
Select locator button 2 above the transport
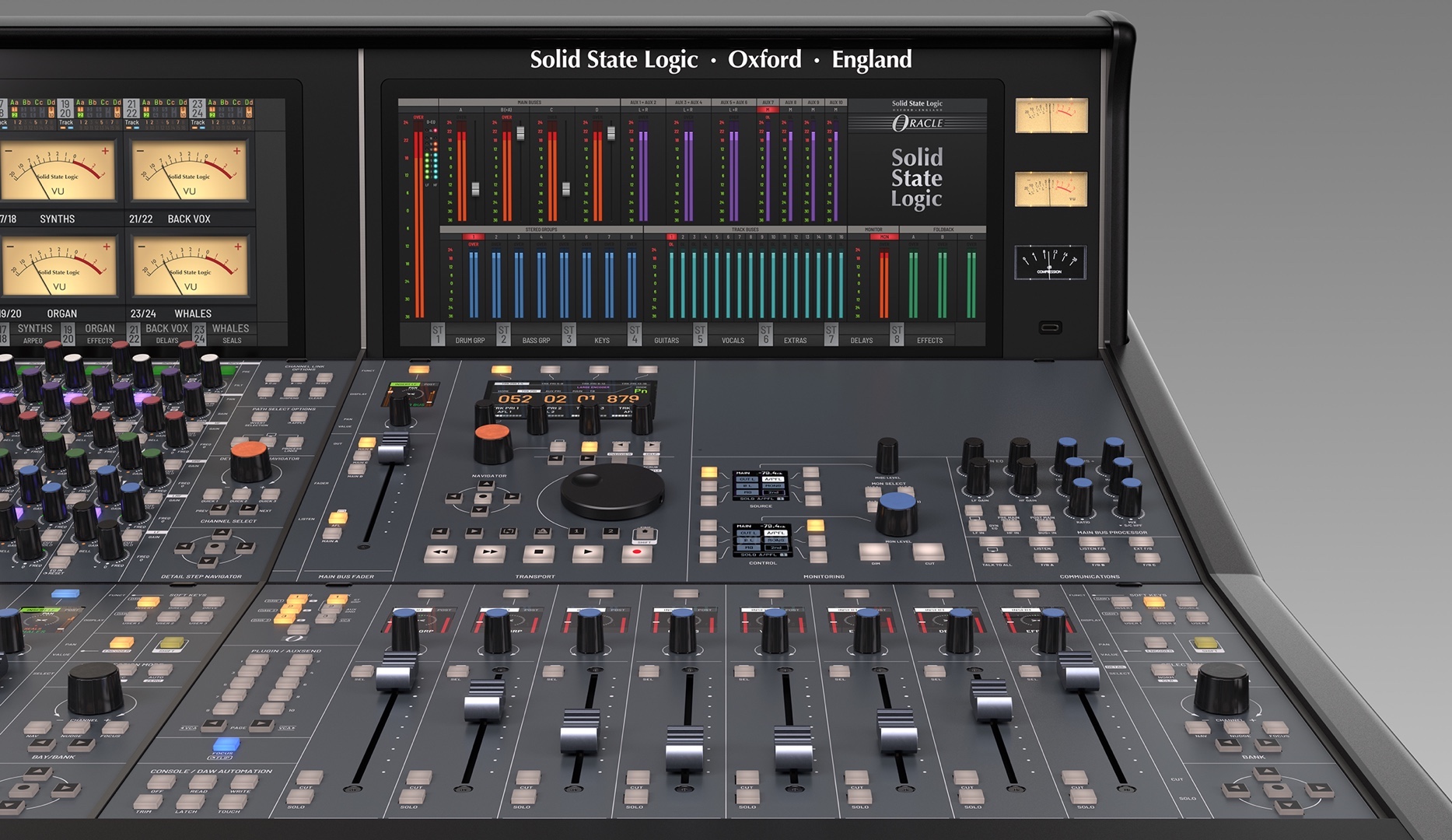pyautogui.click(x=611, y=532)
